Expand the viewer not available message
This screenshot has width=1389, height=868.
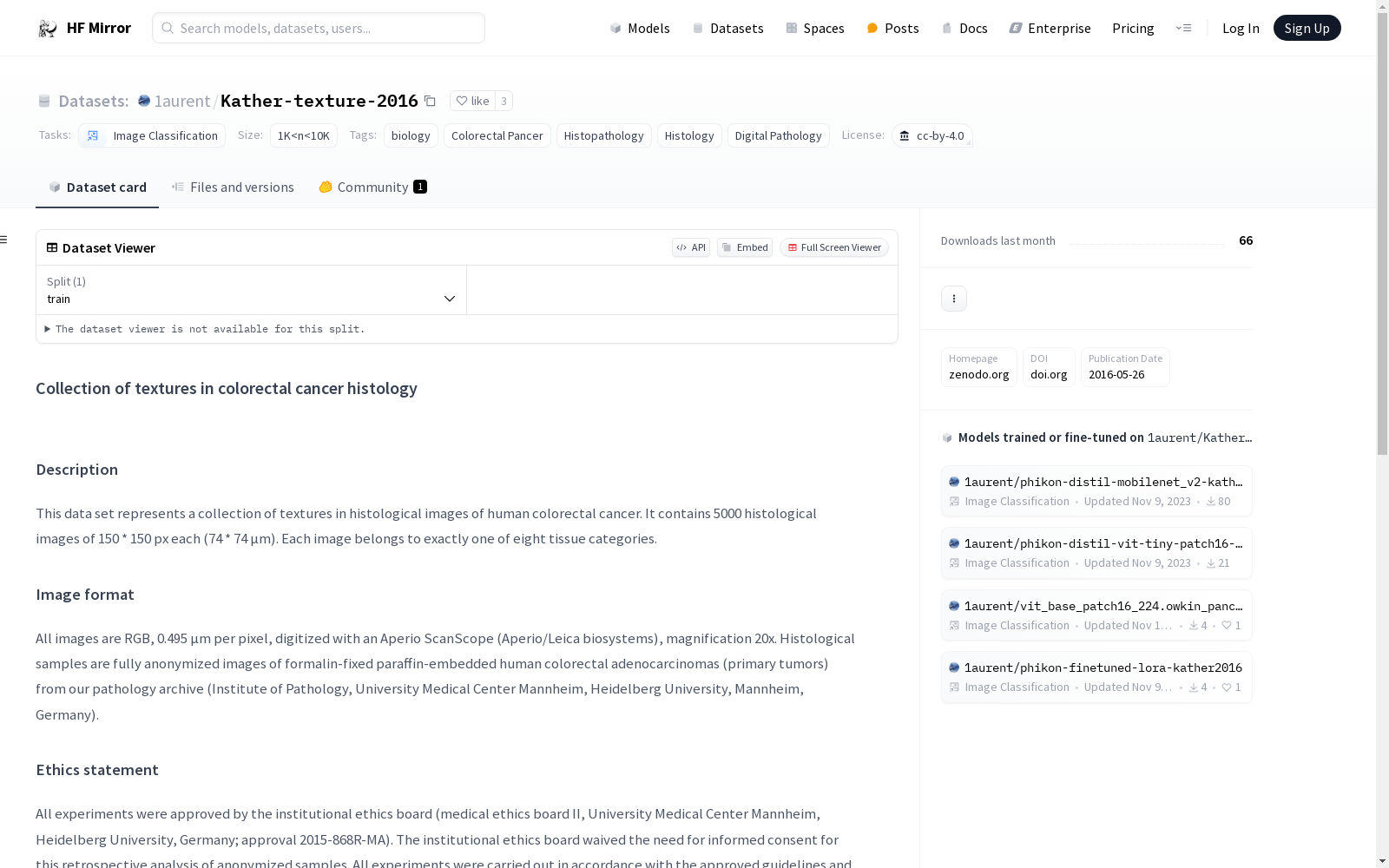[205, 329]
